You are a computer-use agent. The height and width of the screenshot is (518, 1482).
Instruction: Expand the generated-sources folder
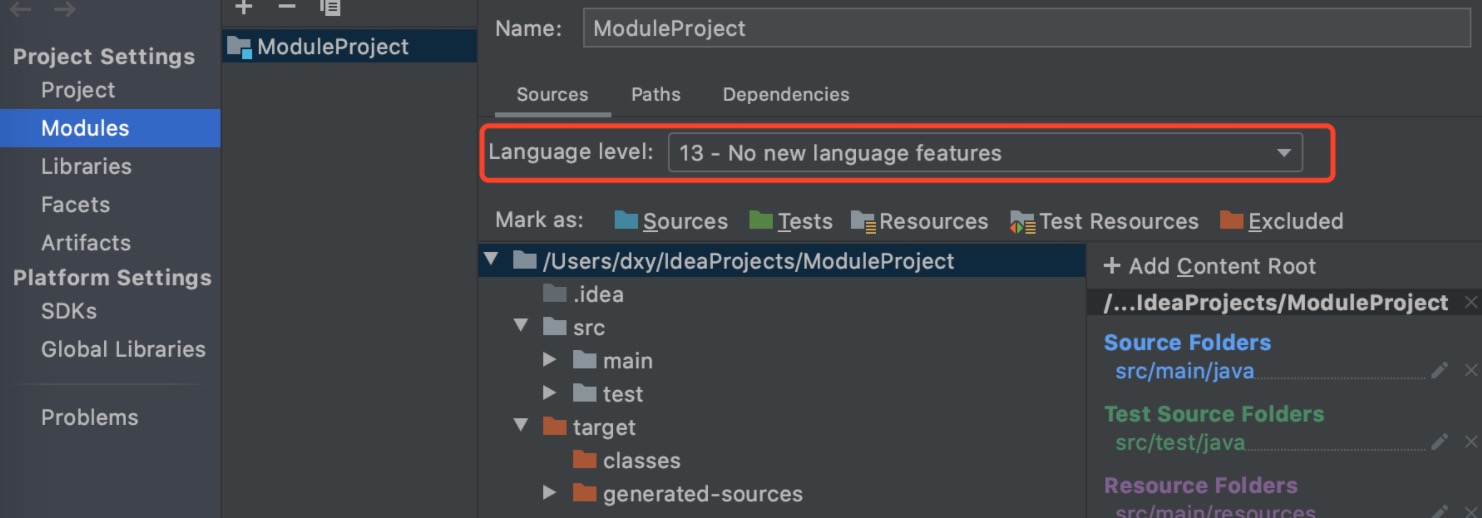[x=550, y=494]
